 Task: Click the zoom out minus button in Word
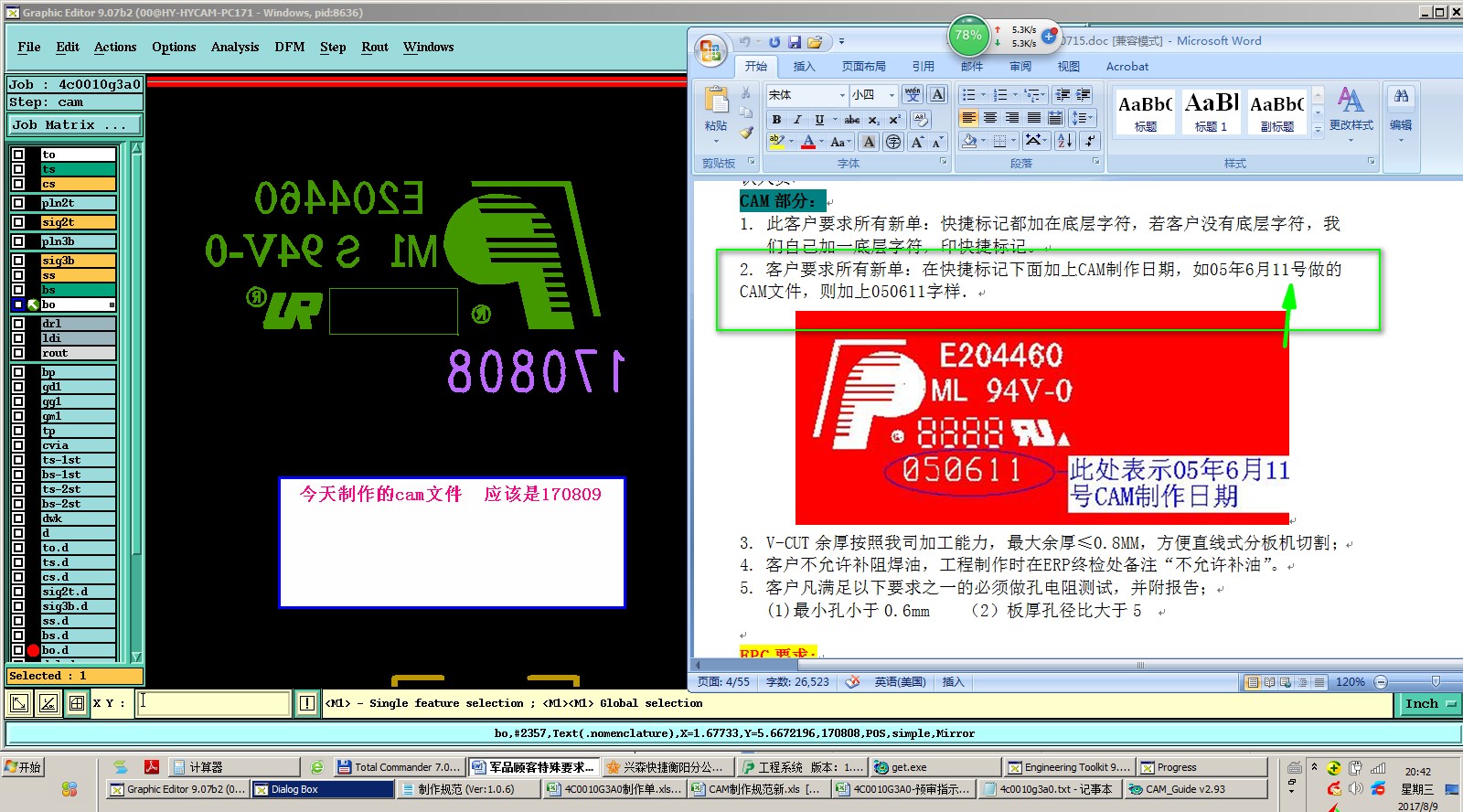coord(1381,682)
